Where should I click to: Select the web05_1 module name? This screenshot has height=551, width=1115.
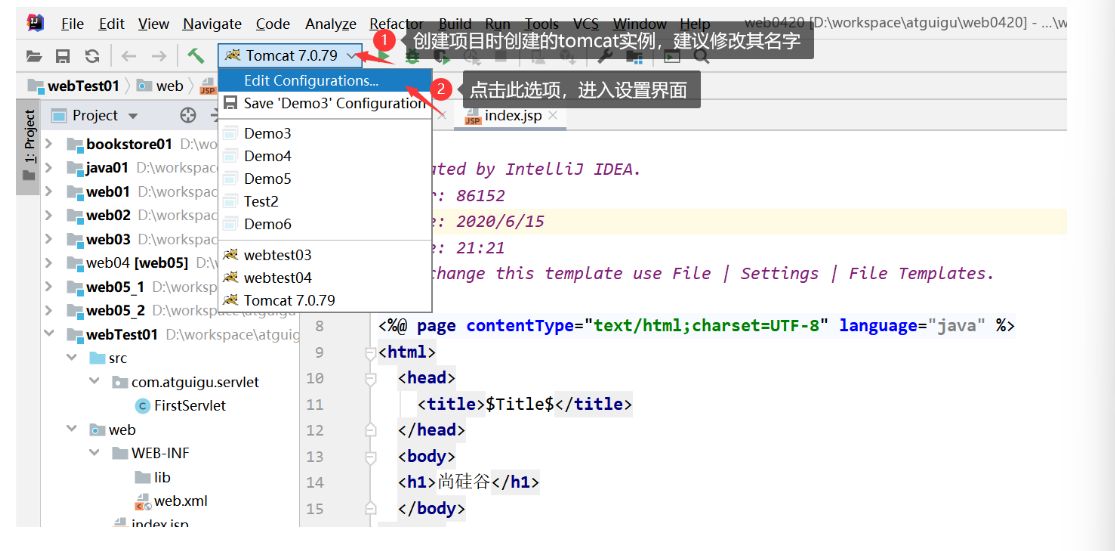click(x=115, y=287)
